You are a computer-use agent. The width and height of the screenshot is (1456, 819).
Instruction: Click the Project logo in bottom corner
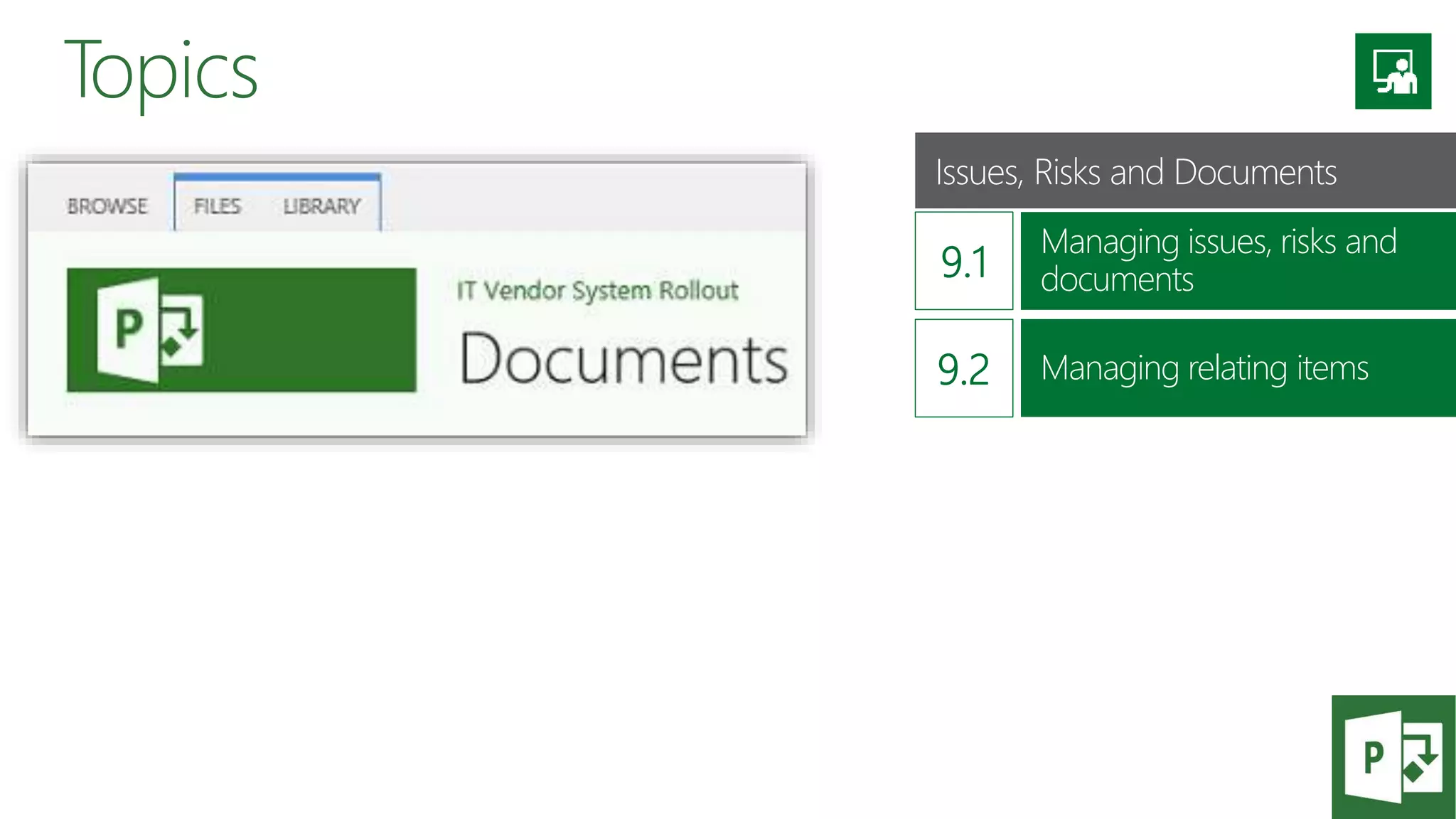coord(1393,757)
